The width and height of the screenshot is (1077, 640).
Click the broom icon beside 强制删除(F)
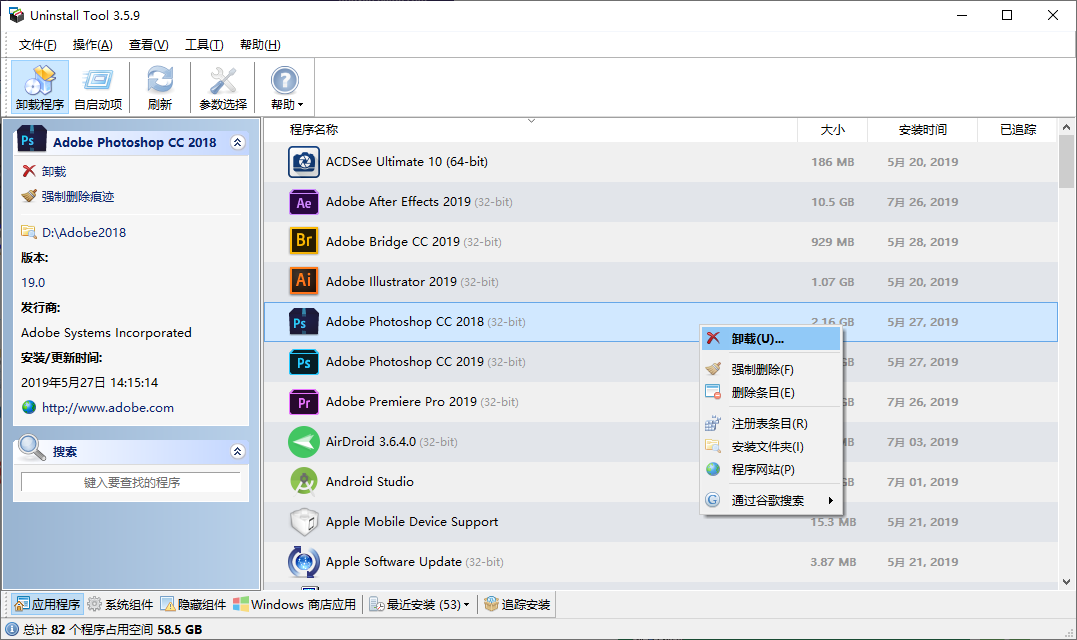pyautogui.click(x=713, y=369)
